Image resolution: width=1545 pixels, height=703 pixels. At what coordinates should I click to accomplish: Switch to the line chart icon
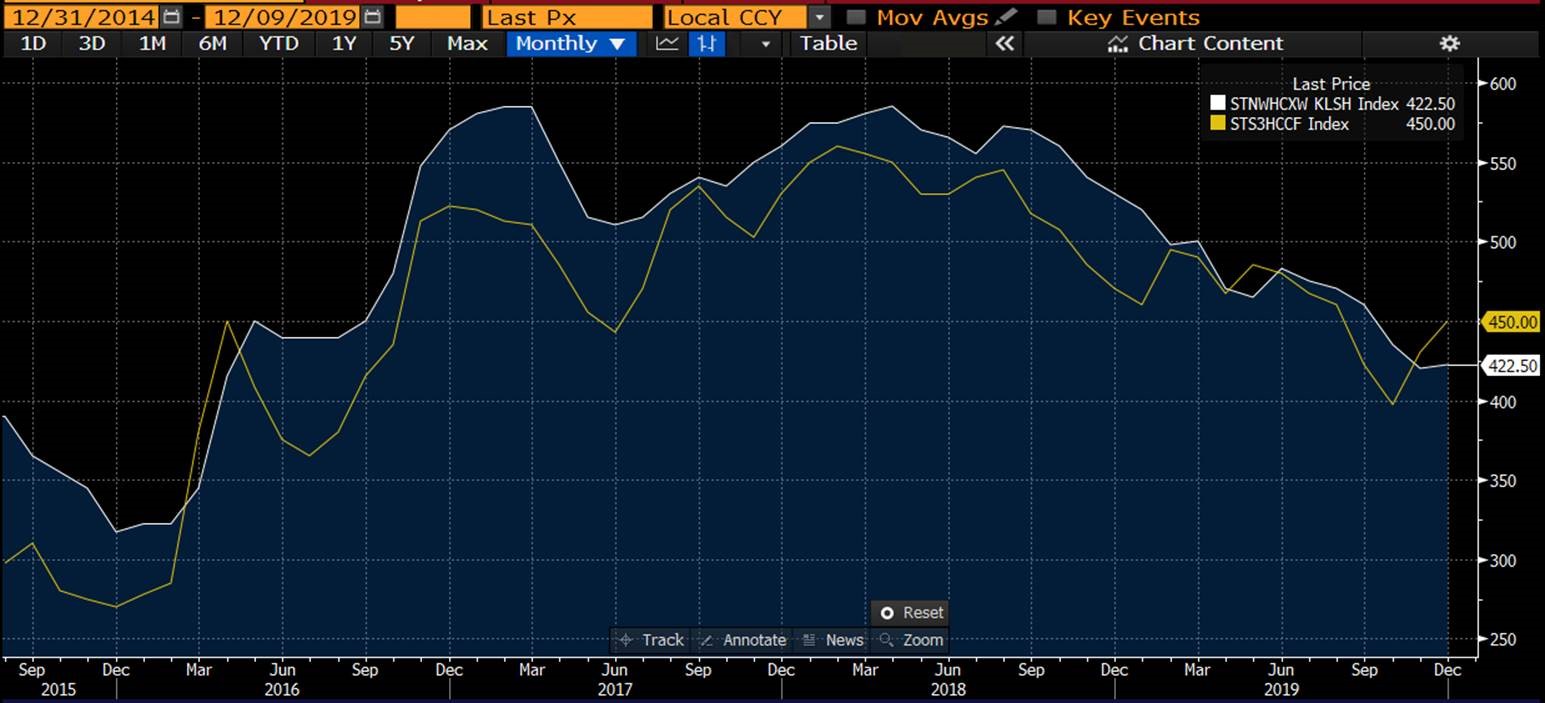pyautogui.click(x=667, y=43)
